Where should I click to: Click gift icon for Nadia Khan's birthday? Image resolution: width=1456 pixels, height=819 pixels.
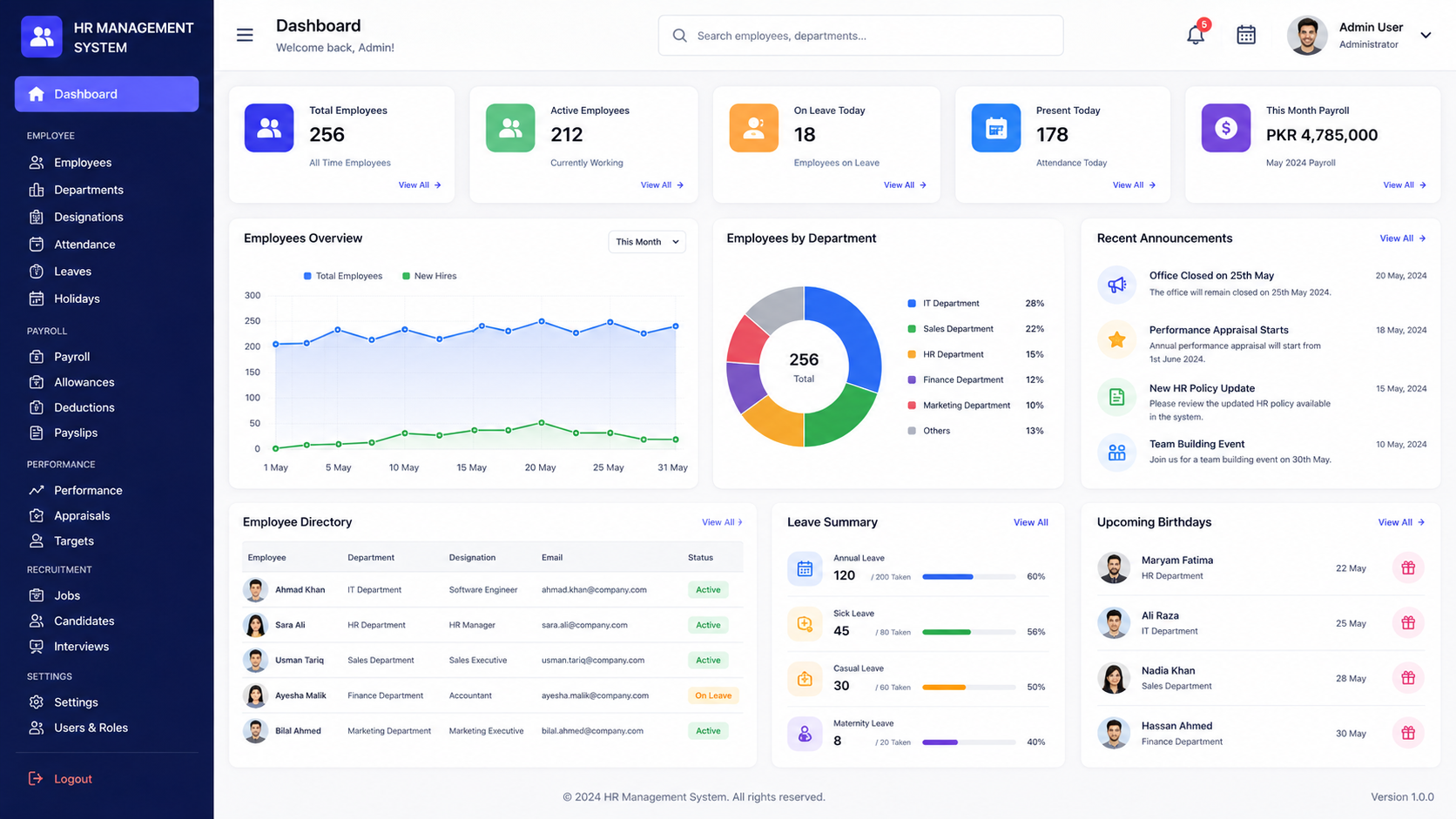tap(1408, 678)
